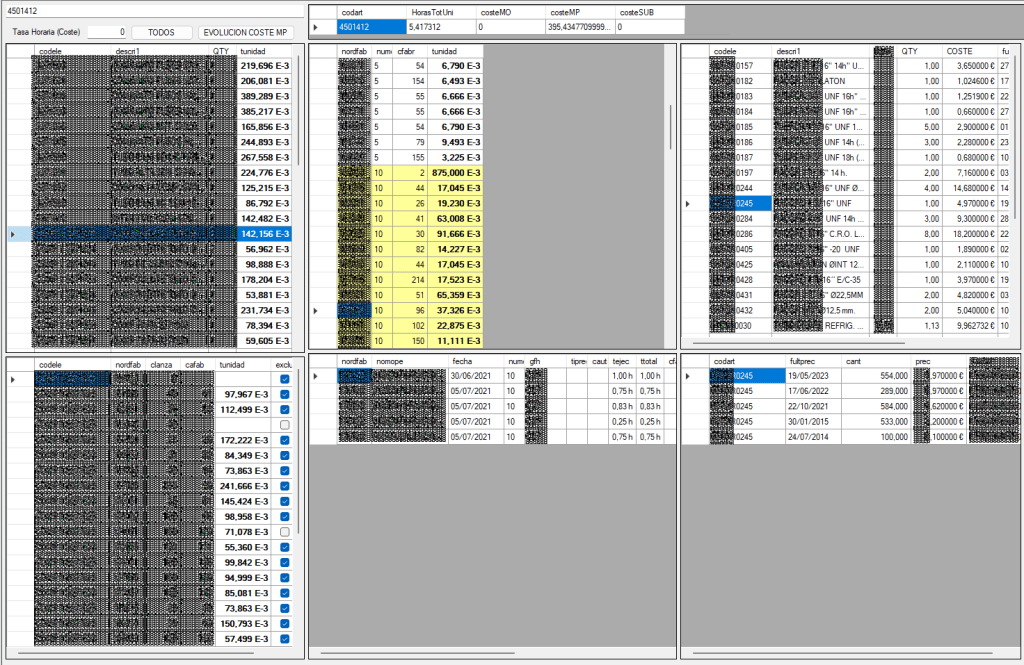The image size is (1024, 665).
Task: Click the TODOS button
Action: 161,32
